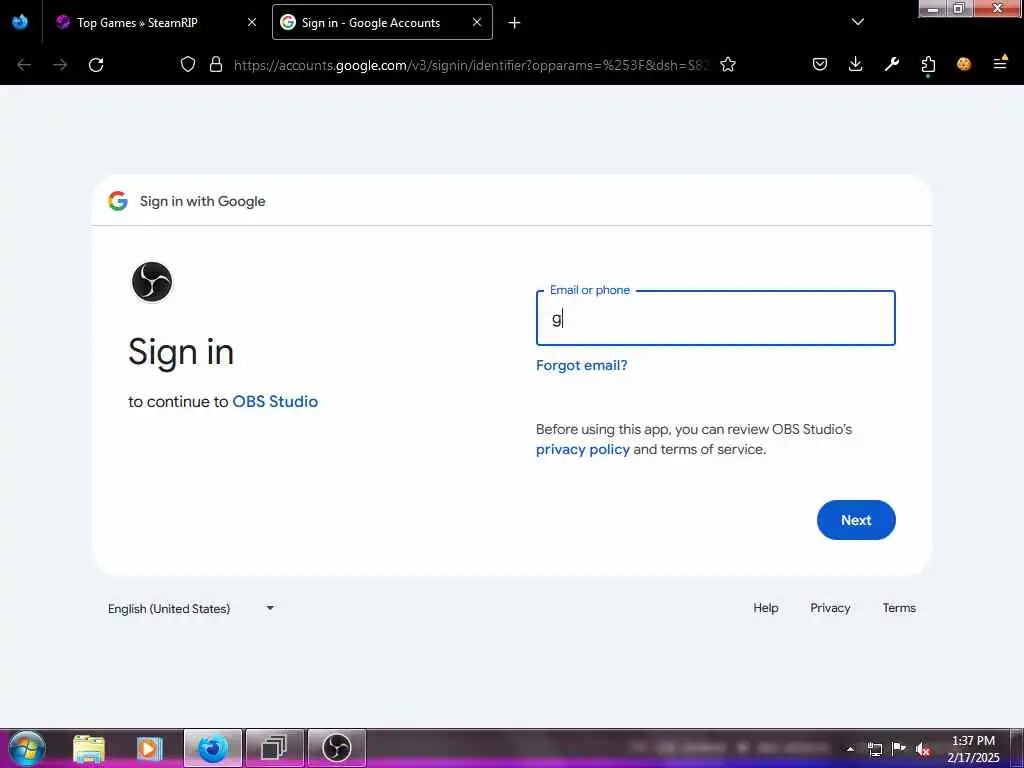
Task: Bookmark this page with star
Action: point(728,65)
